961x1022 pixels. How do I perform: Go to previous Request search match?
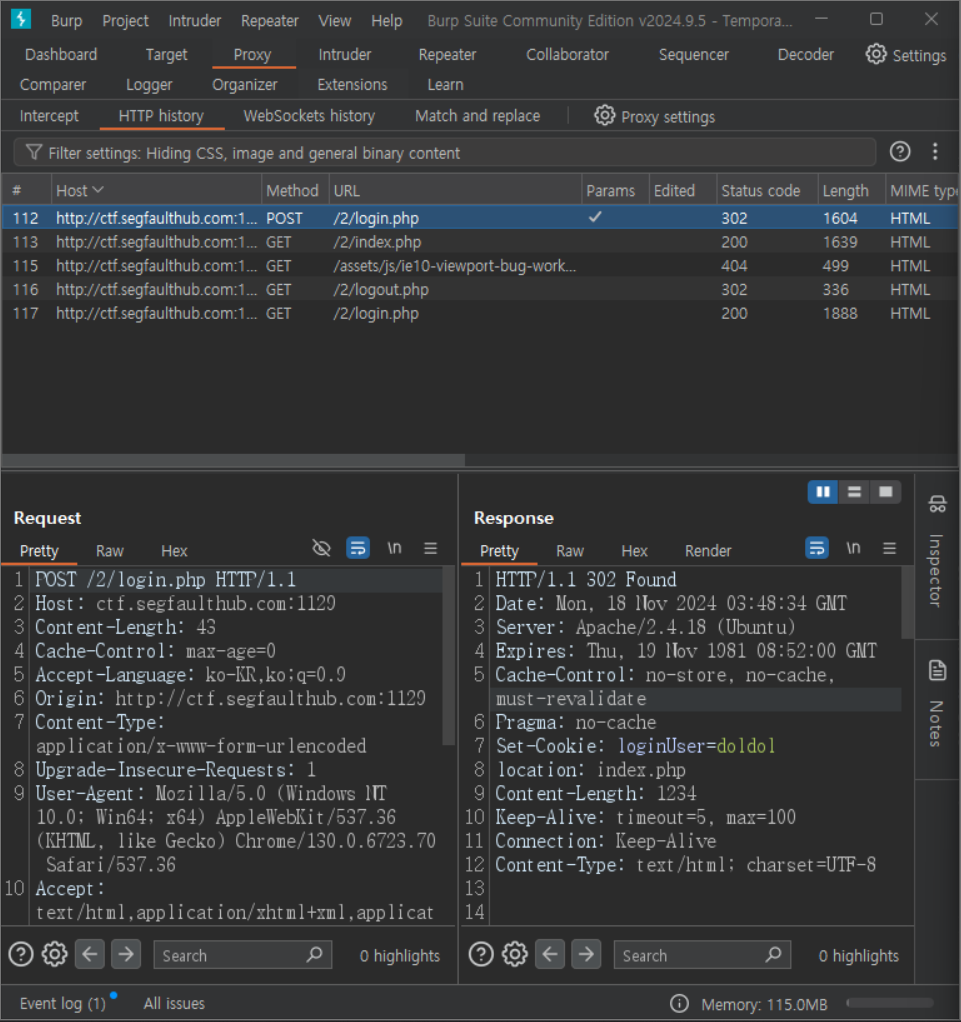click(90, 955)
